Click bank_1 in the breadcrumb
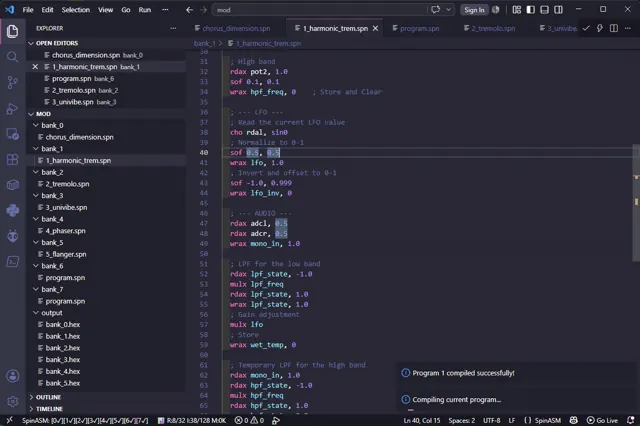The width and height of the screenshot is (640, 426). (204, 43)
